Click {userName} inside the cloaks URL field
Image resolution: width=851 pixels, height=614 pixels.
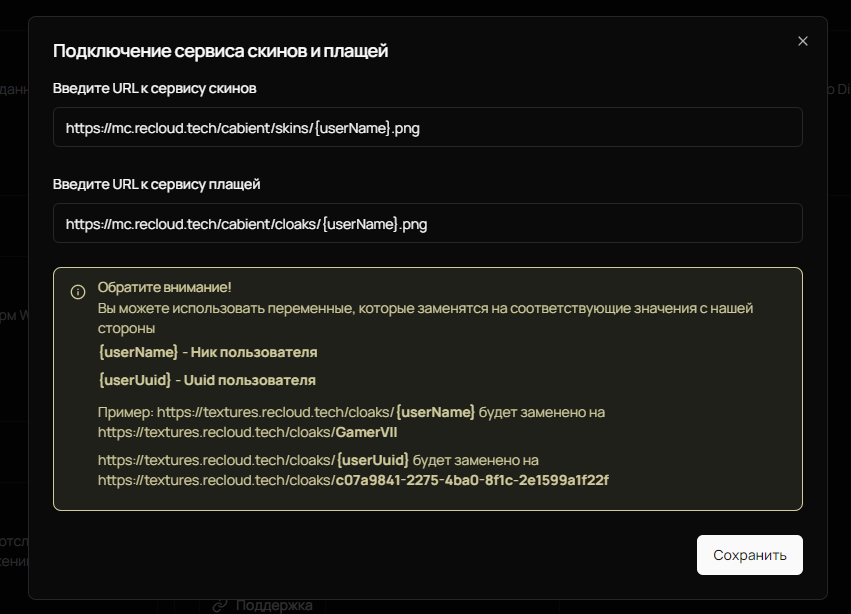(358, 224)
